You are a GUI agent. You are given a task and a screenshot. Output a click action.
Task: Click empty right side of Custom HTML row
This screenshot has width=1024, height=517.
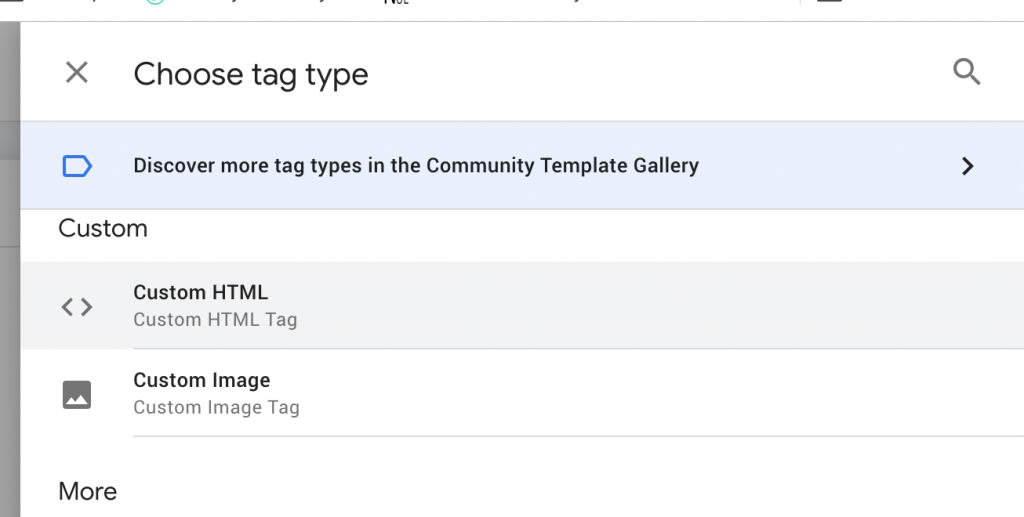click(x=653, y=306)
